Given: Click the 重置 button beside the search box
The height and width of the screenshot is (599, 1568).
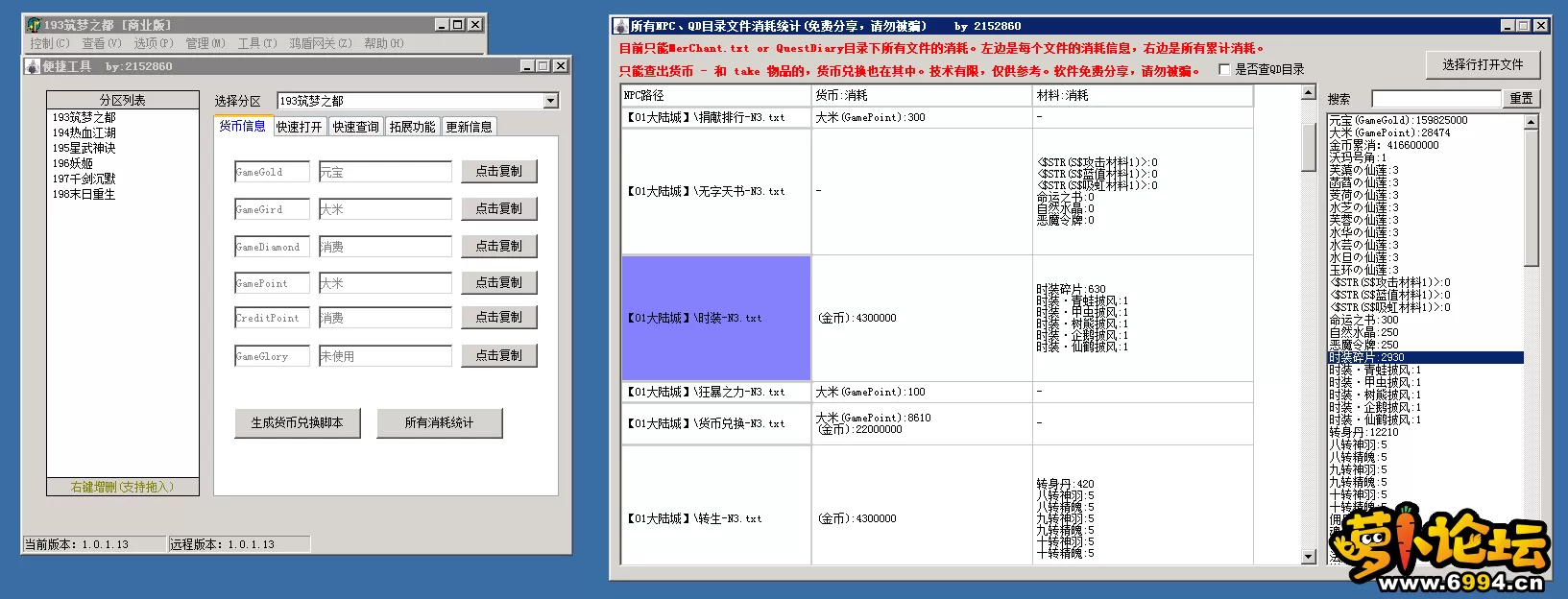Looking at the screenshot, I should (1521, 98).
